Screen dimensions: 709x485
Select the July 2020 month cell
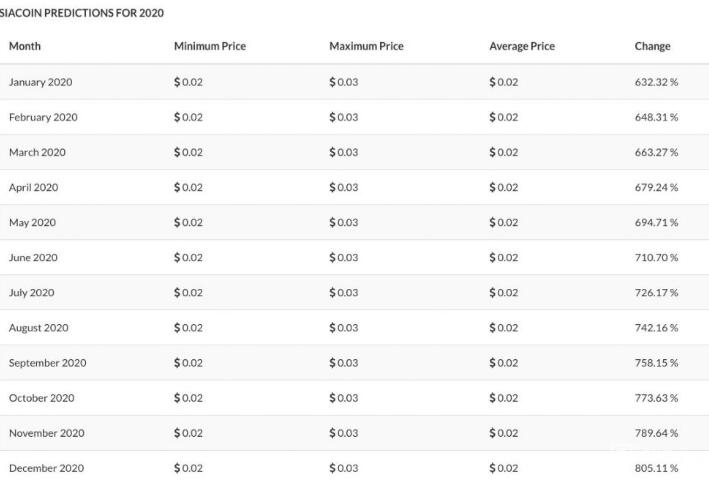(x=32, y=293)
